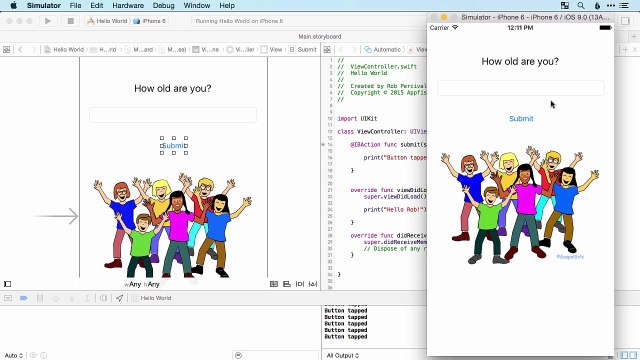Open the H...rld folder breadcrumb
Viewport: 640px width, 360px height.
(103, 49)
